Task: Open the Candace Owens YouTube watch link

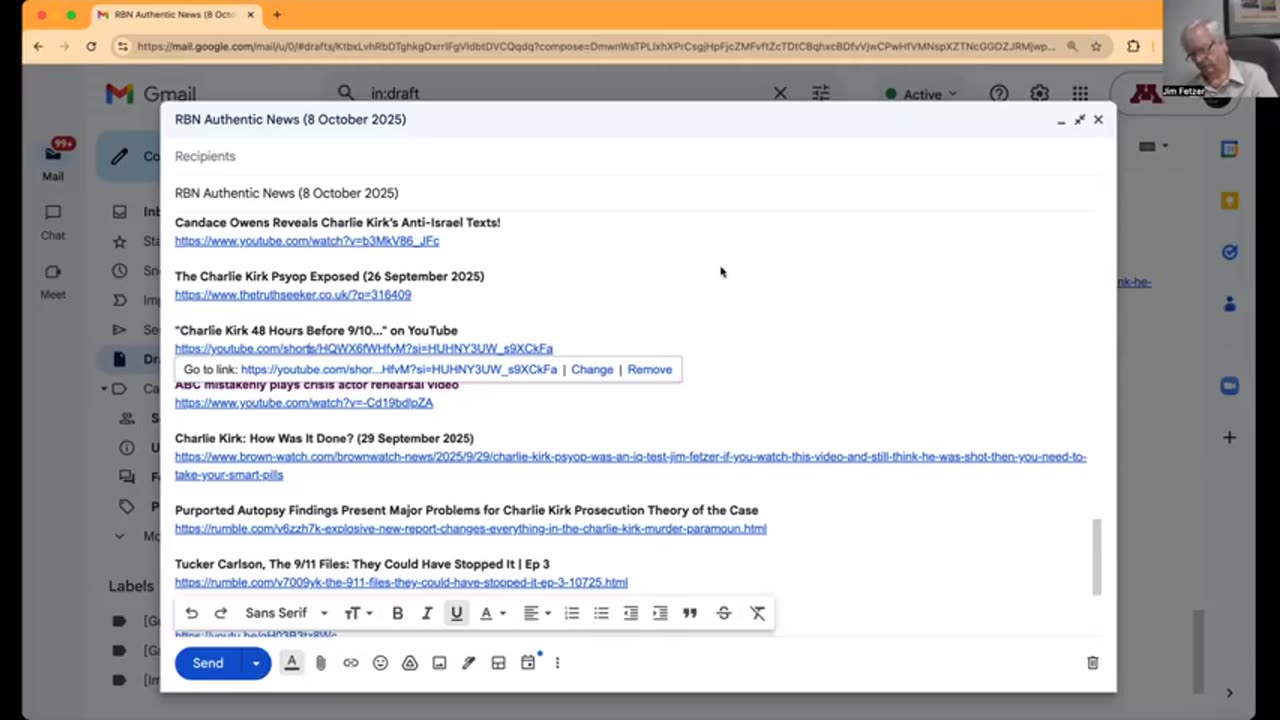Action: [x=307, y=241]
